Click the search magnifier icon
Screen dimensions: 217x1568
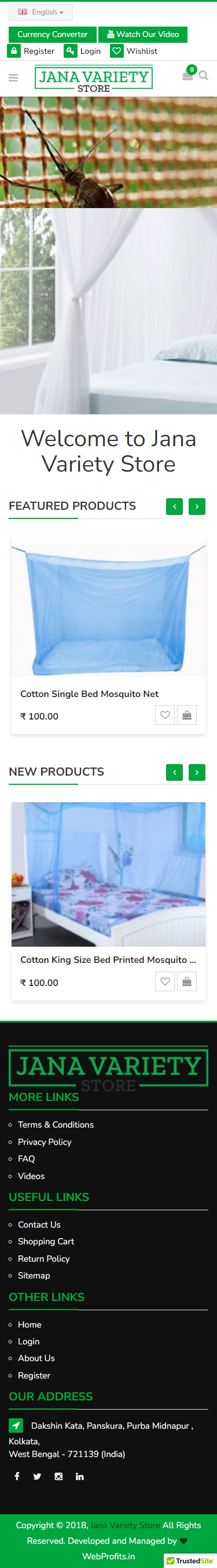[x=204, y=76]
